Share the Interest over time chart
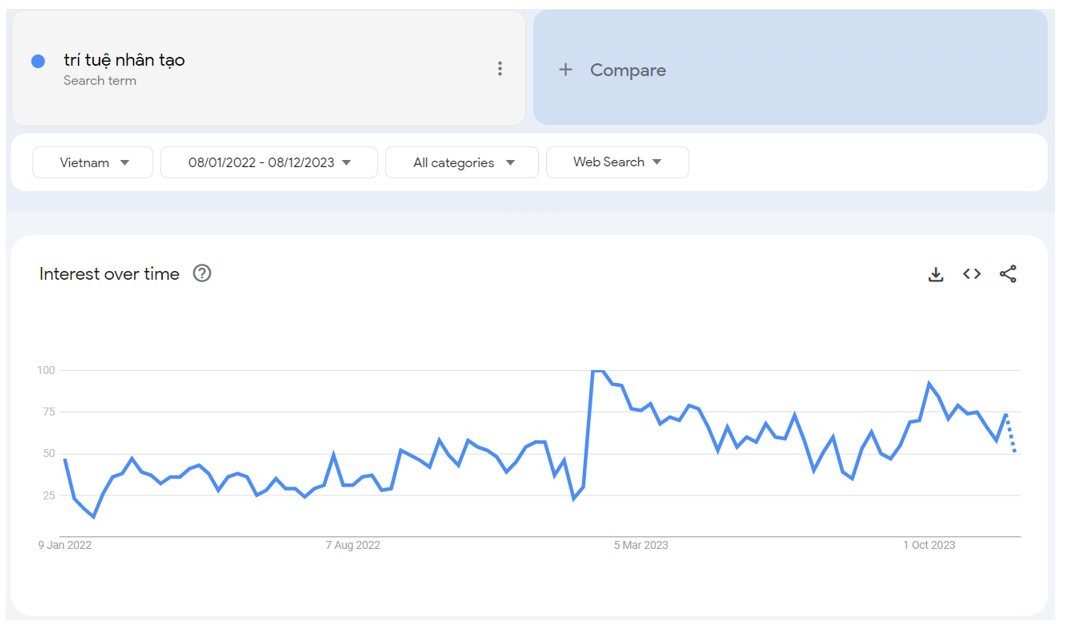The height and width of the screenshot is (628, 1065). pyautogui.click(x=1008, y=274)
